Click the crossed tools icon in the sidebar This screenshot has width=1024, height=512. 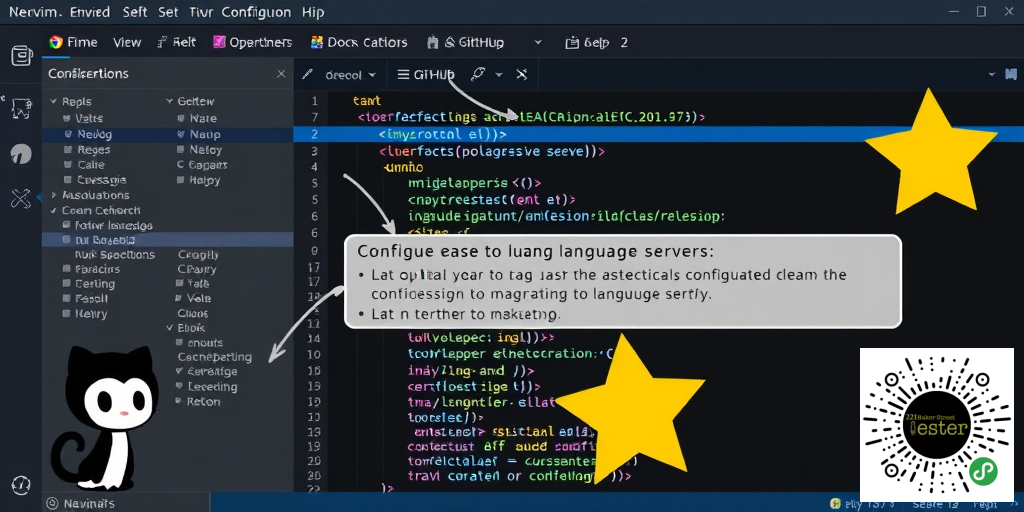pyautogui.click(x=21, y=198)
